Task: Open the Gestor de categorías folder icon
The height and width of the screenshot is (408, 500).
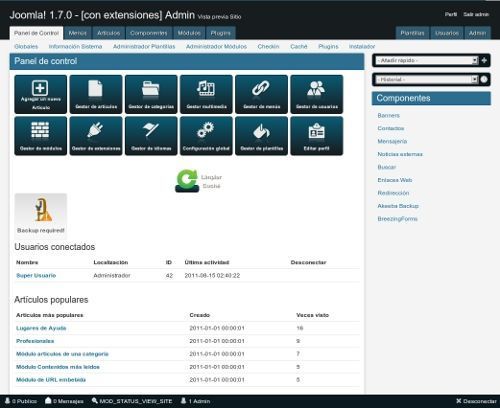Action: tap(151, 94)
